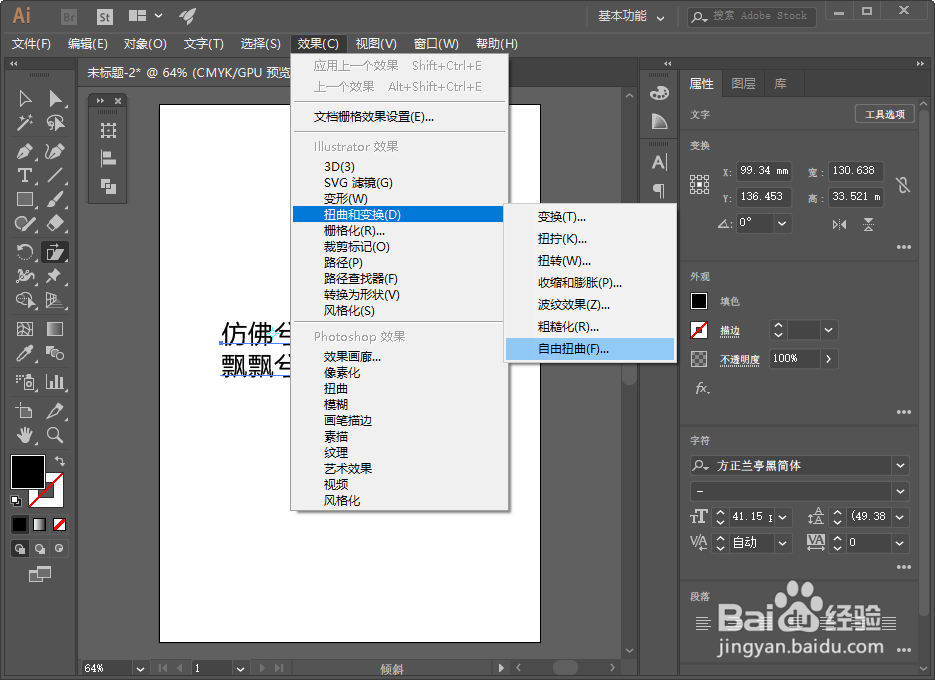Switch to the 图层 panel tab
The height and width of the screenshot is (680, 935).
coord(743,83)
